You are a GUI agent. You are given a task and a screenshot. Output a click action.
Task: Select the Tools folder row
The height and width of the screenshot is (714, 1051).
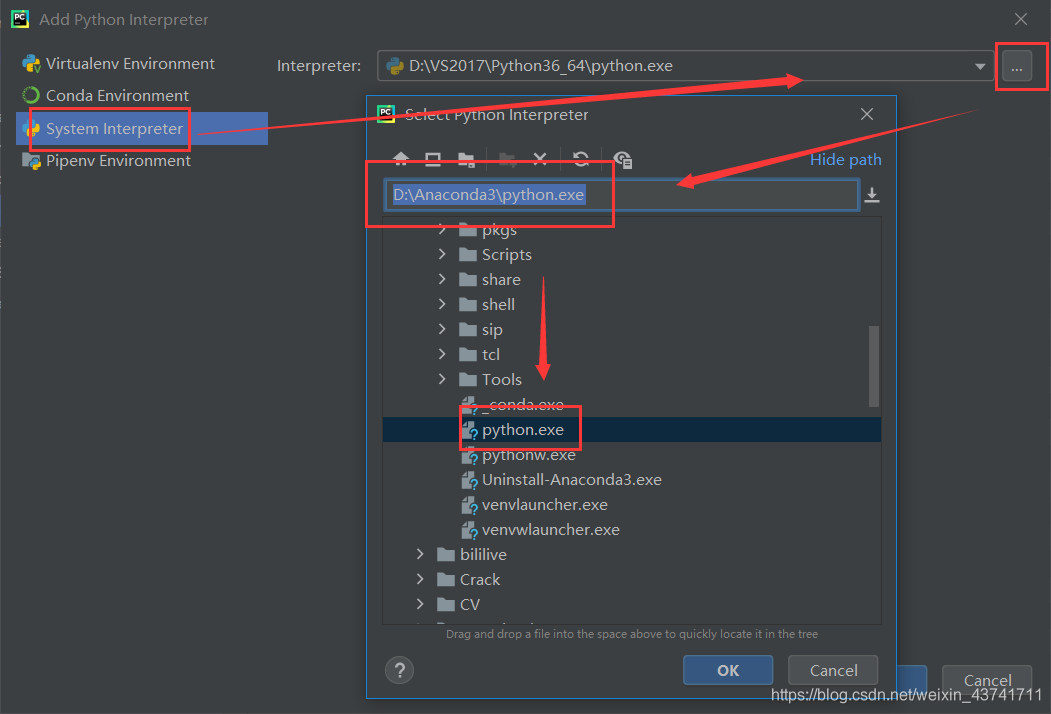[631, 379]
